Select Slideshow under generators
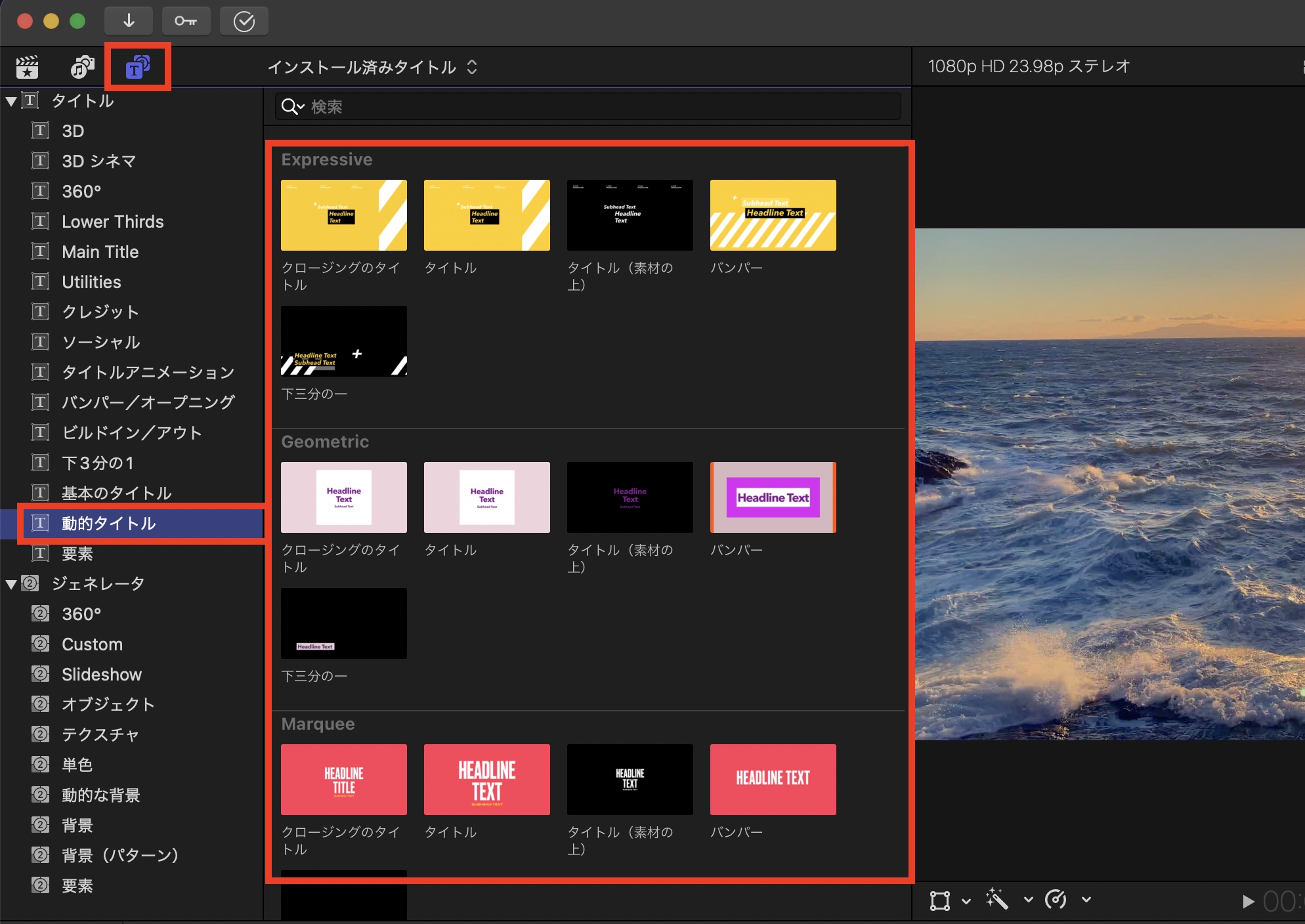 pyautogui.click(x=101, y=675)
